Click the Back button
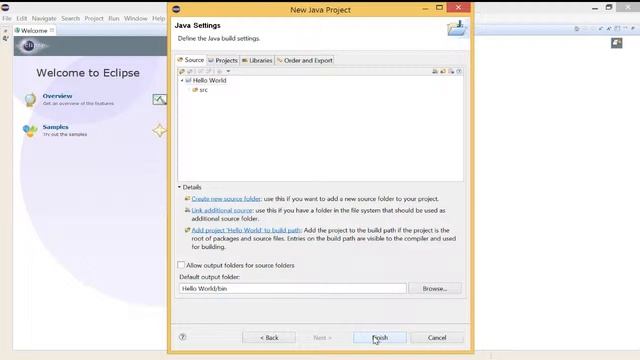Viewport: 640px width, 360px height. [269, 338]
